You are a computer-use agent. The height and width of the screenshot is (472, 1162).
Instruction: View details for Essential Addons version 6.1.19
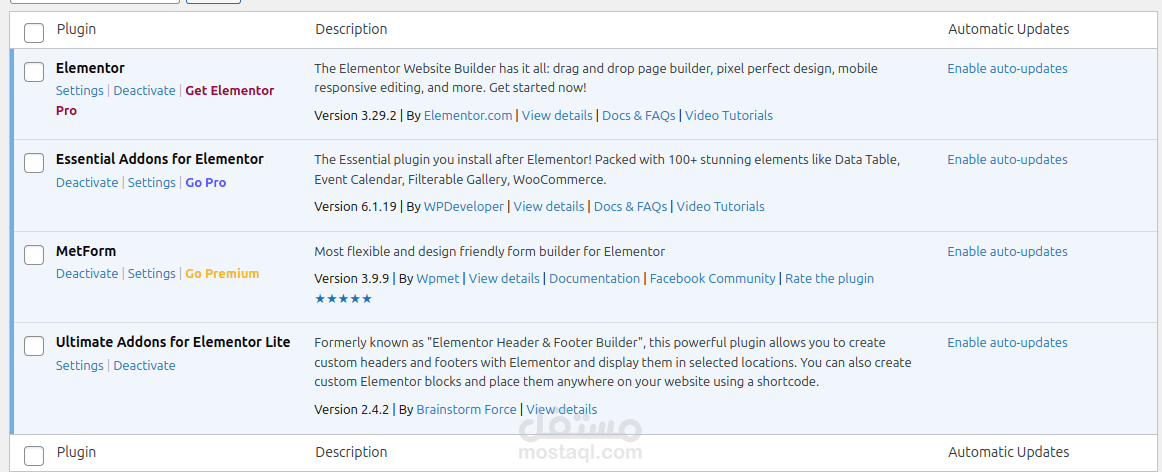pyautogui.click(x=549, y=207)
